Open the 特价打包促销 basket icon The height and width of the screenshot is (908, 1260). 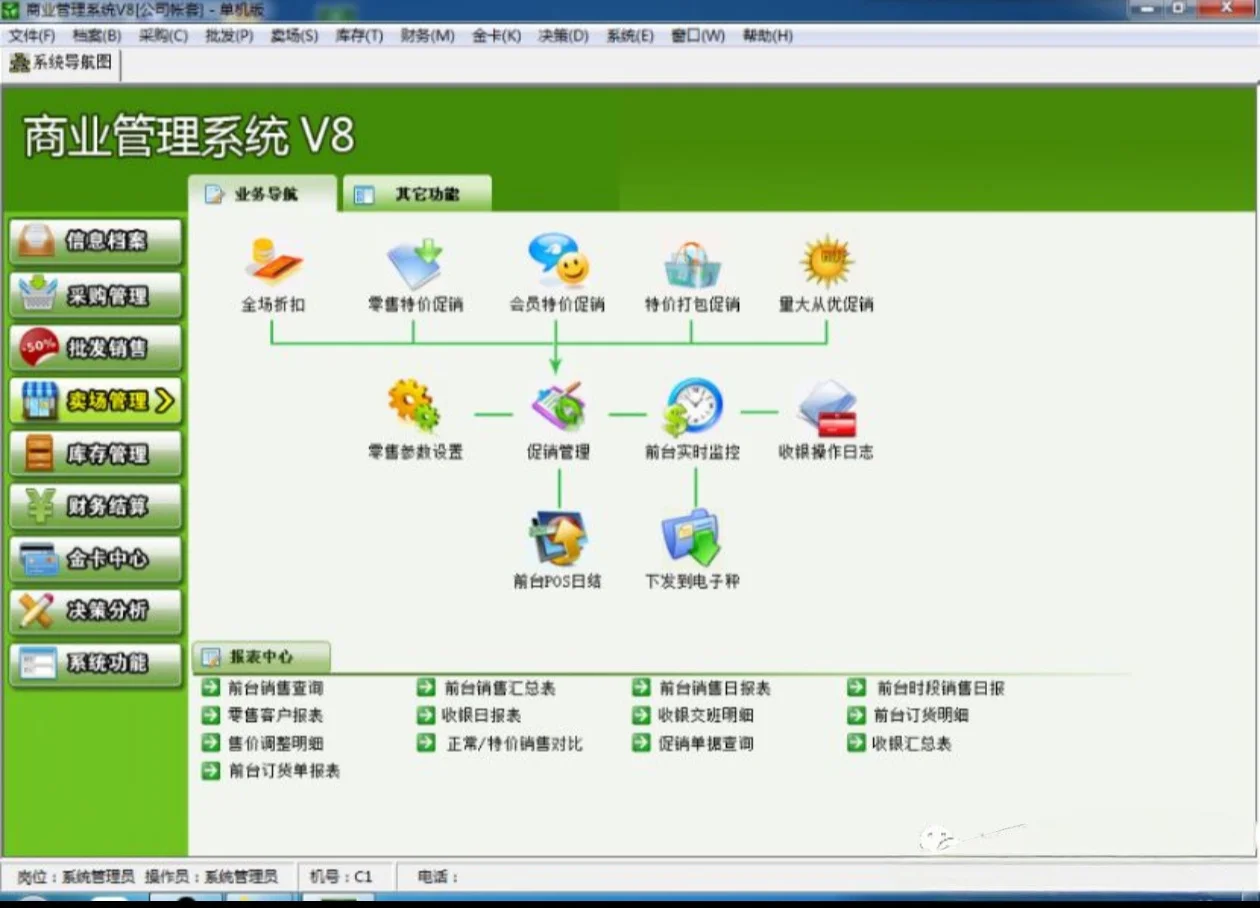pos(692,264)
